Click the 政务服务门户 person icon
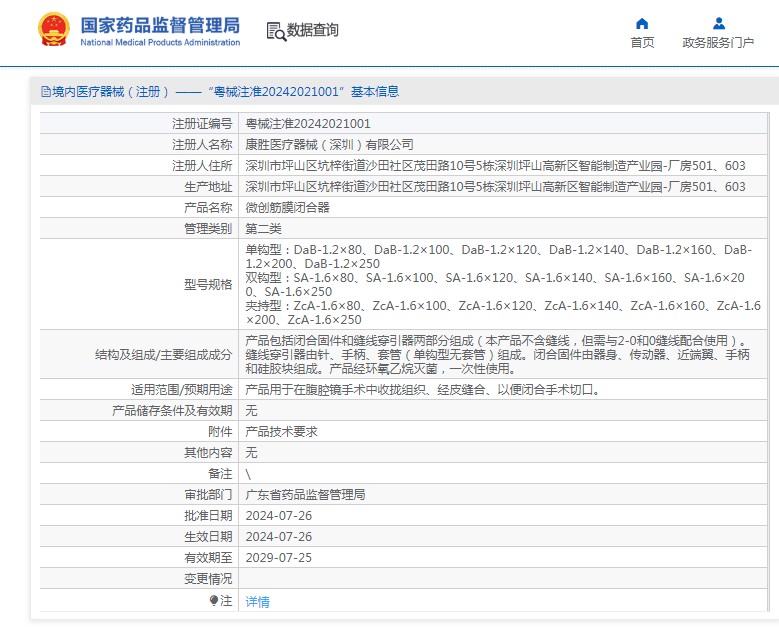This screenshot has width=779, height=630. (x=718, y=23)
